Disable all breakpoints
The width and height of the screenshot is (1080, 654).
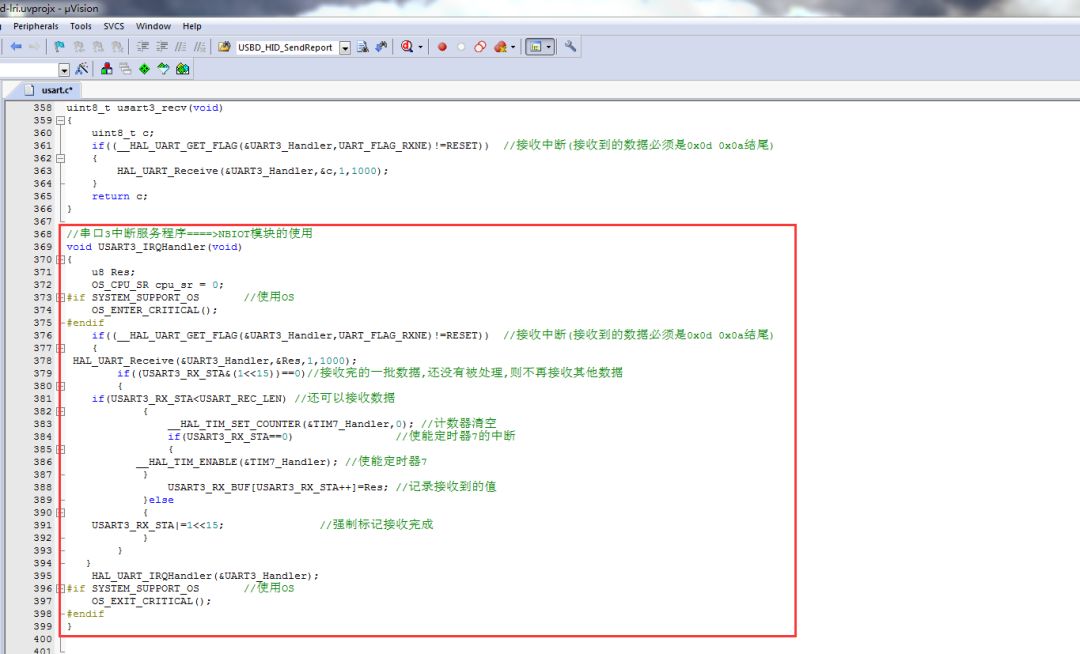click(480, 46)
